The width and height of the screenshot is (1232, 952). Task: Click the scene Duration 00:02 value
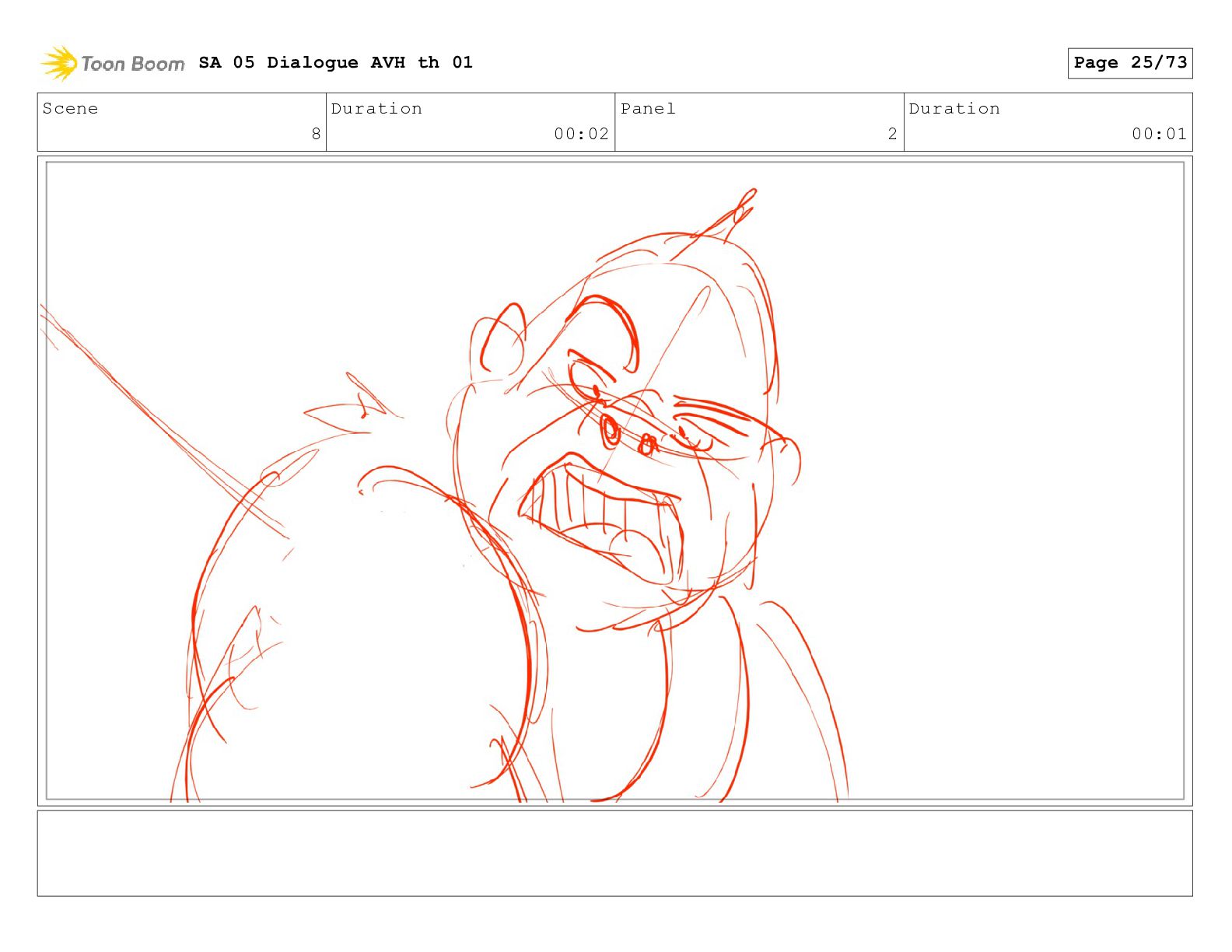pos(581,134)
